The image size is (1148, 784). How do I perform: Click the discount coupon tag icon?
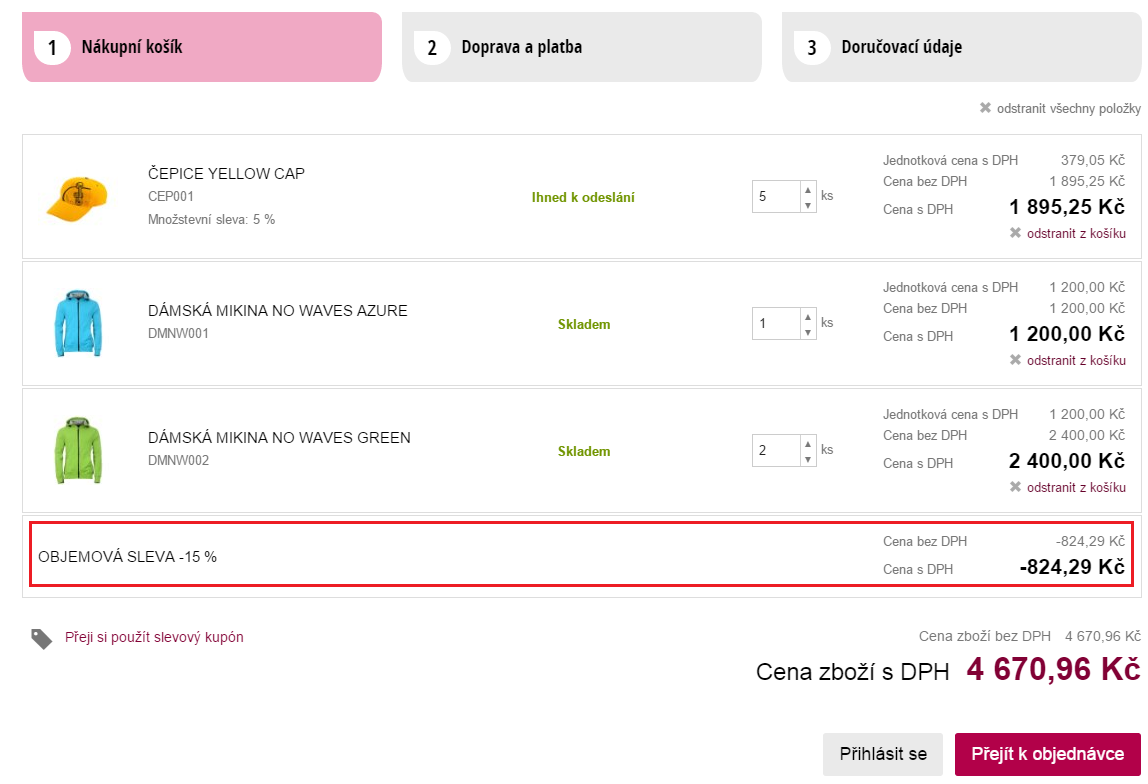(x=42, y=638)
